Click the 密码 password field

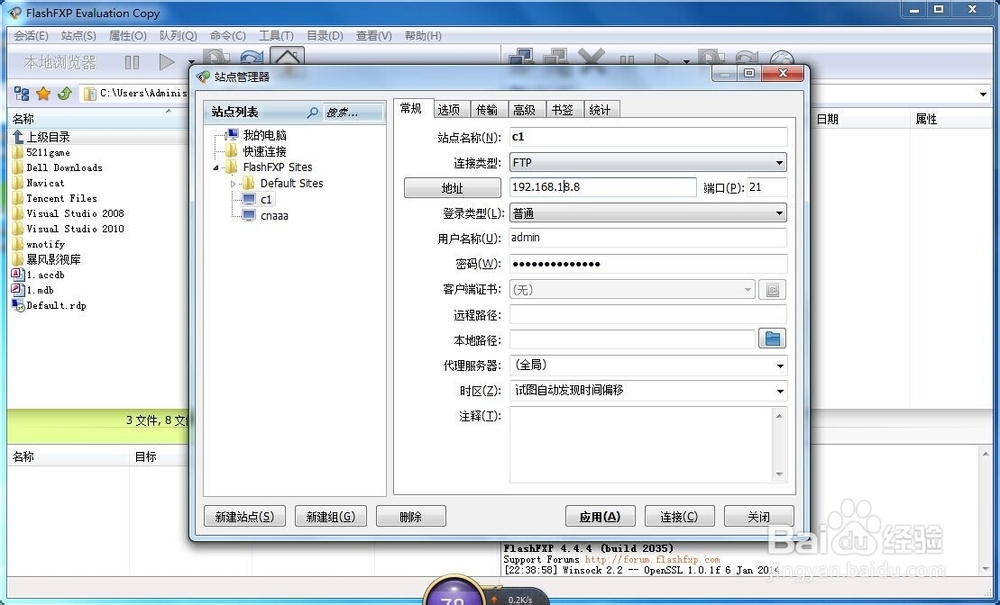click(648, 263)
